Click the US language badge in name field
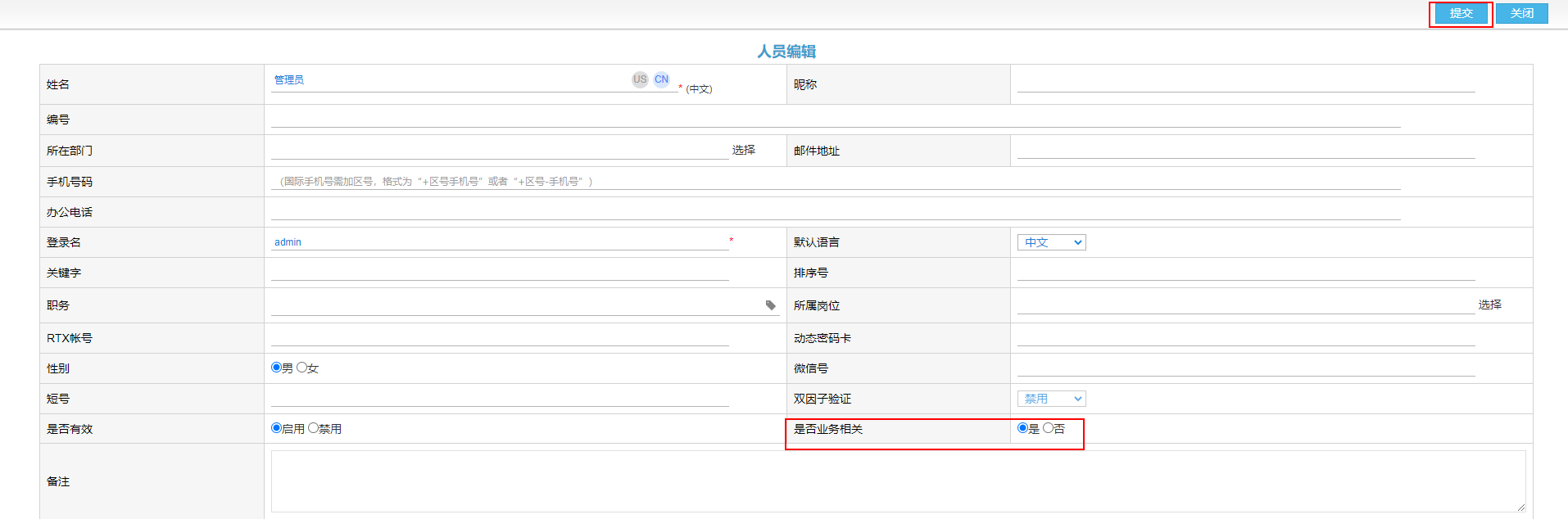This screenshot has height=519, width=1568. tap(640, 79)
